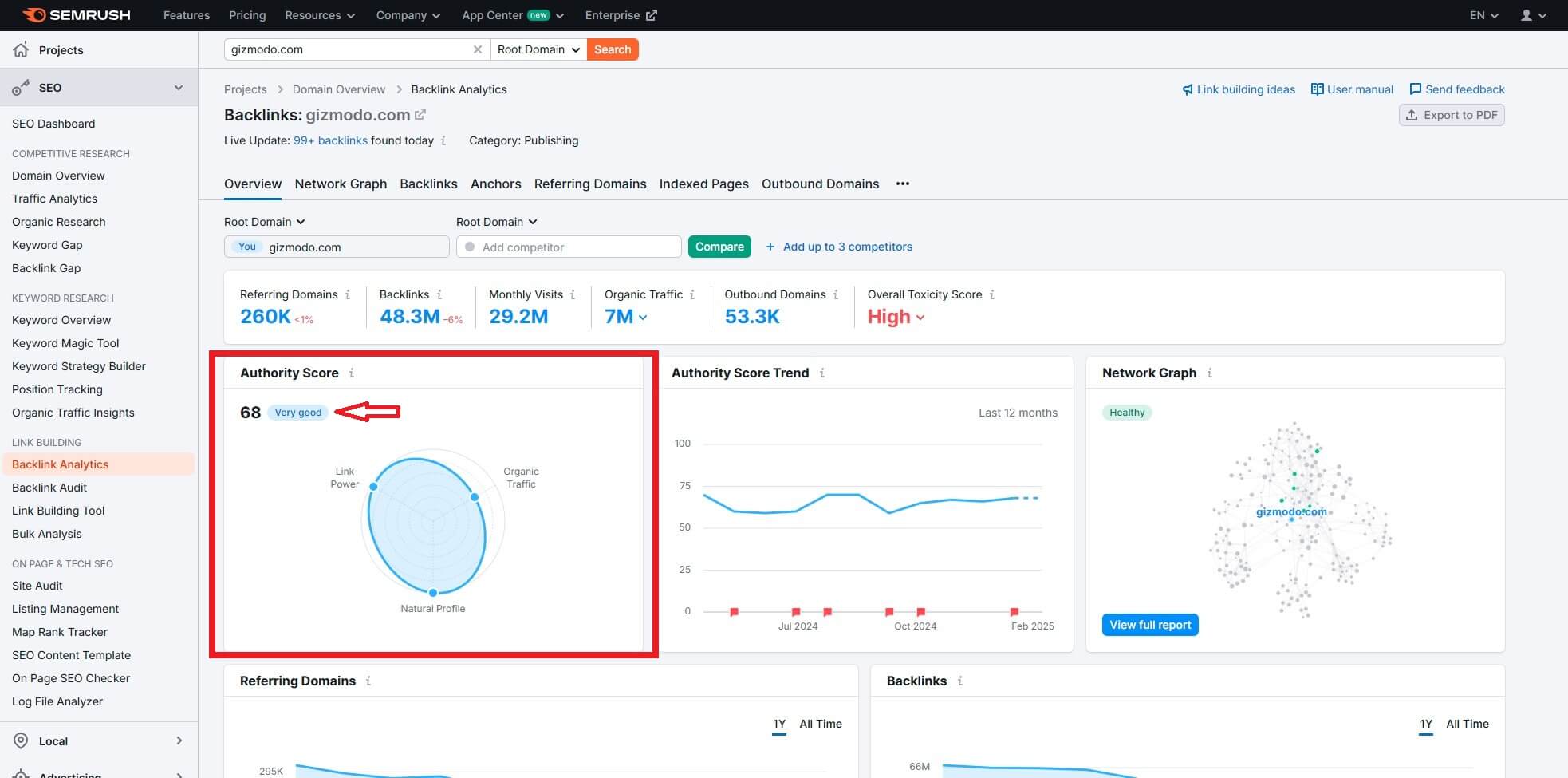Switch Referring Domains chart to All Time
The height and width of the screenshot is (778, 1568).
(x=821, y=724)
